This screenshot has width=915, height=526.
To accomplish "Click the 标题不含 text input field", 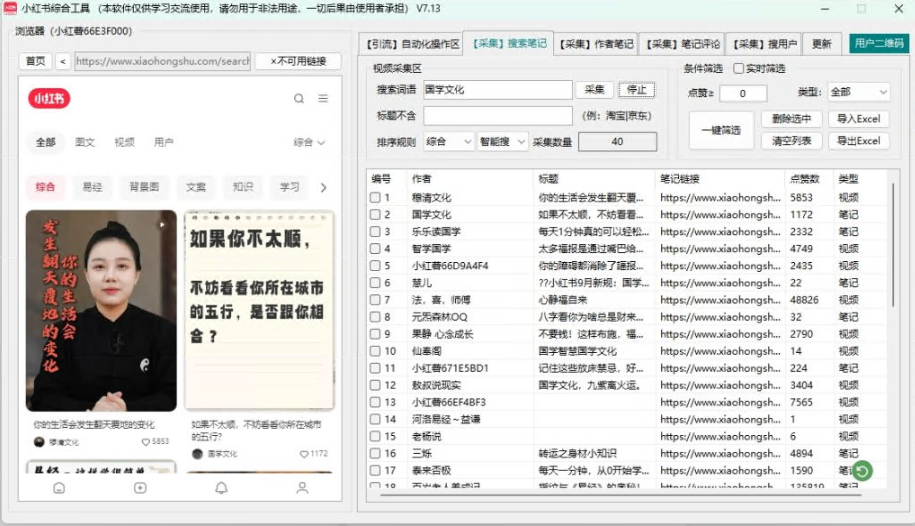I will click(497, 116).
